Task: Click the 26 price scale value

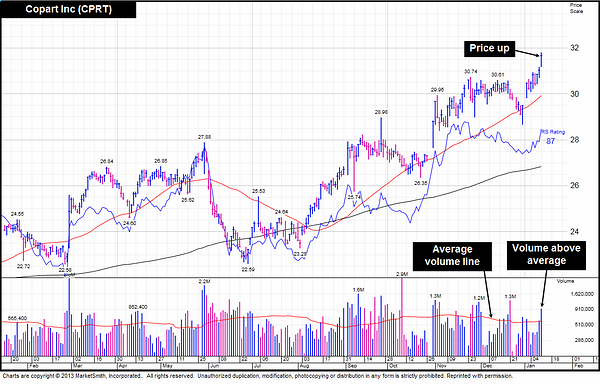Action: pyautogui.click(x=574, y=185)
